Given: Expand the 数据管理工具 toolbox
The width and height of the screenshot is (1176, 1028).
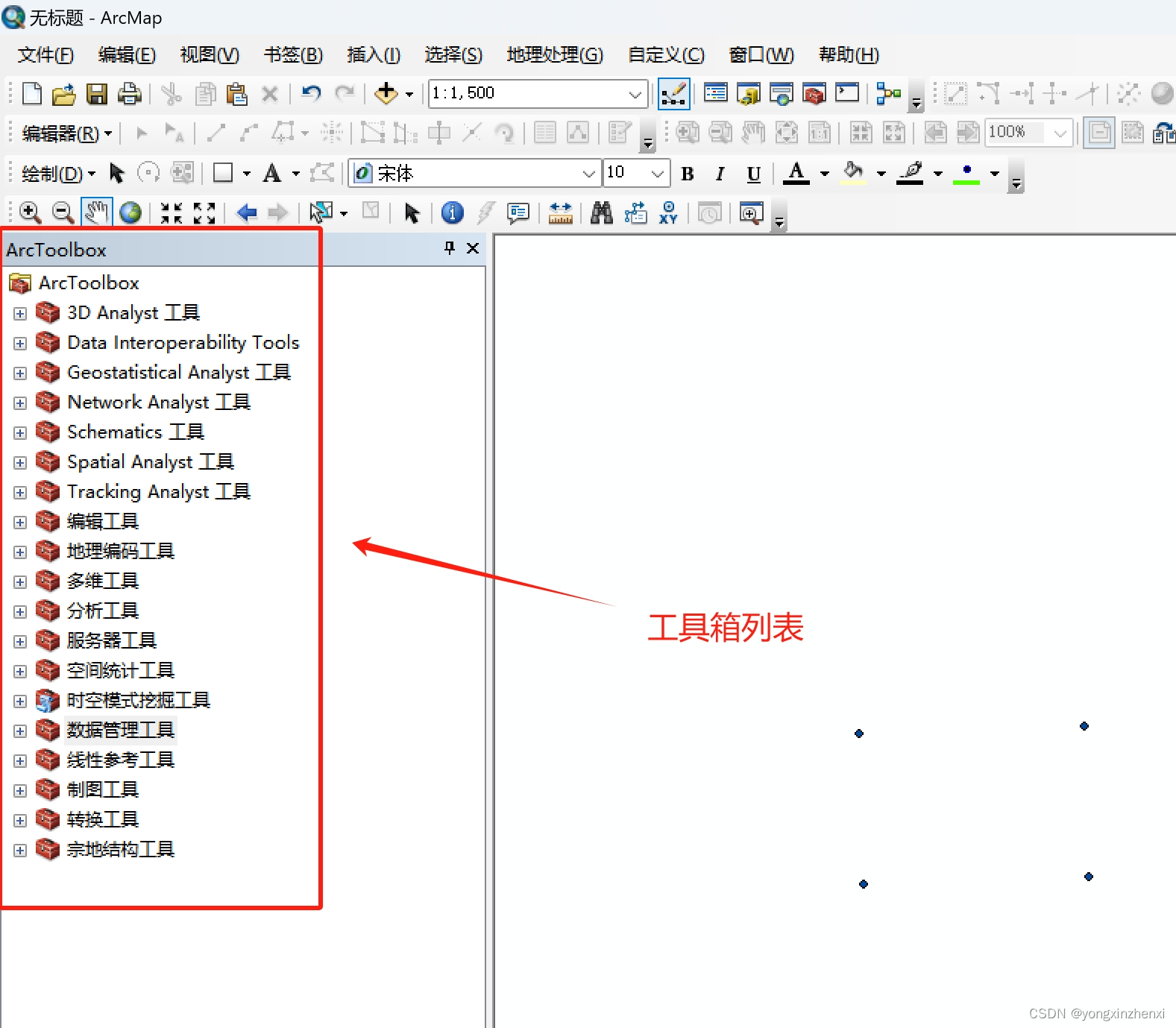Looking at the screenshot, I should (x=20, y=731).
